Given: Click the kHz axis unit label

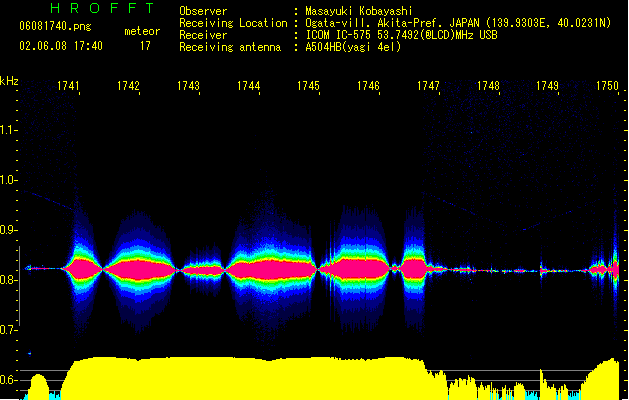Looking at the screenshot, I should tap(9, 81).
